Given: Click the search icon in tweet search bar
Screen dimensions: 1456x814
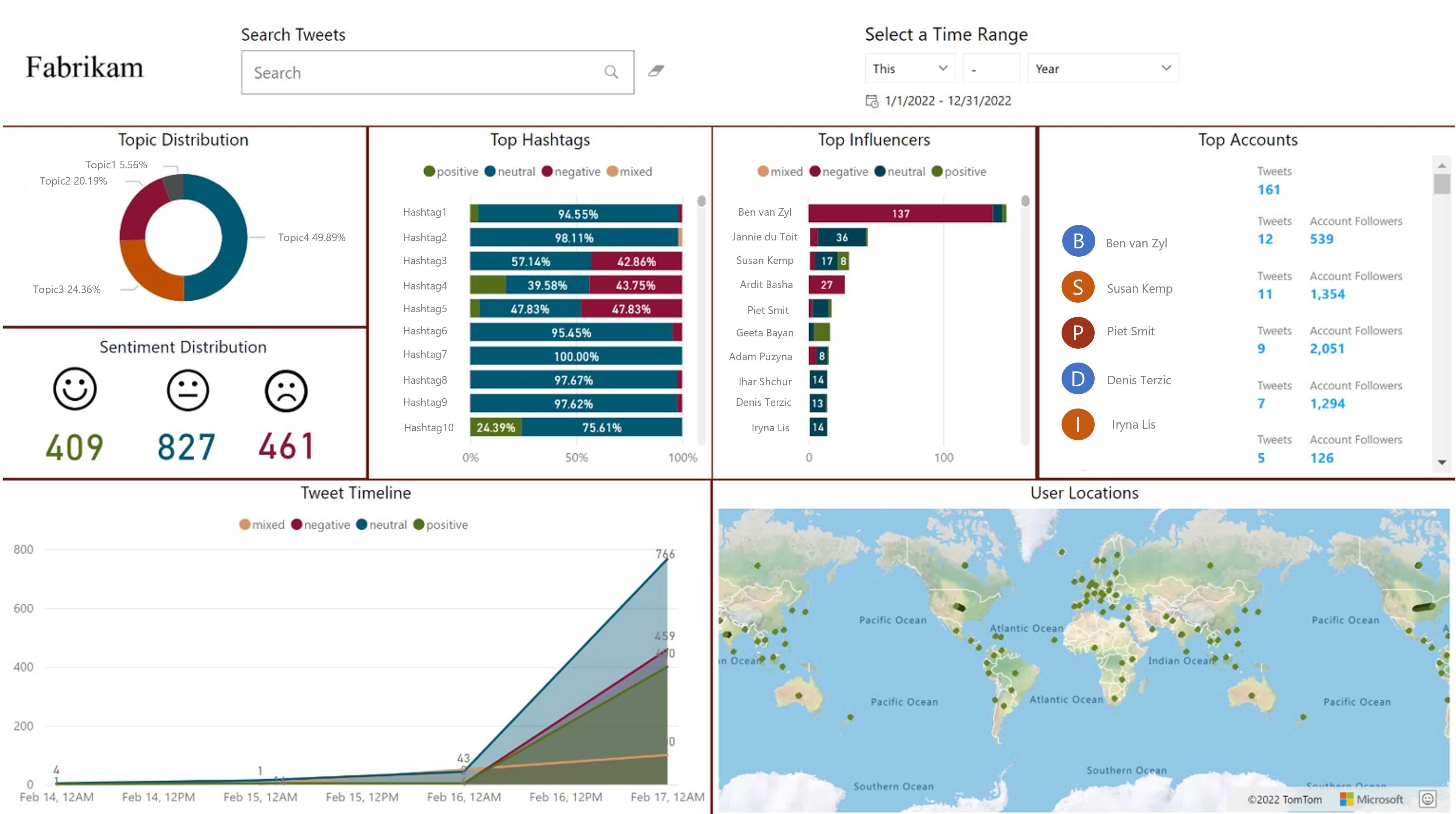Looking at the screenshot, I should (611, 71).
